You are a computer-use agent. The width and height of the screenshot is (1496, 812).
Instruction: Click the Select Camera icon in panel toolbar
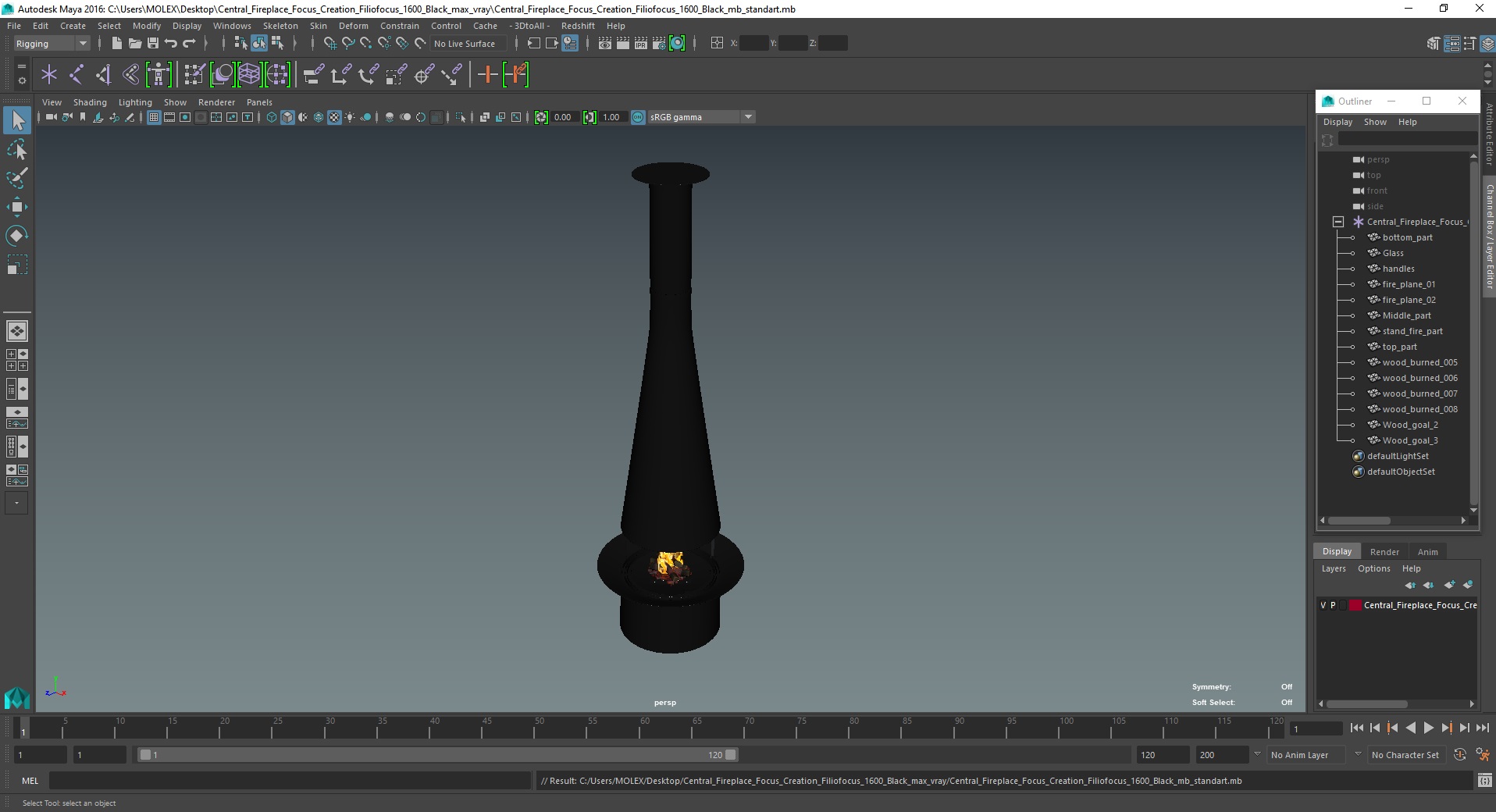[52, 117]
